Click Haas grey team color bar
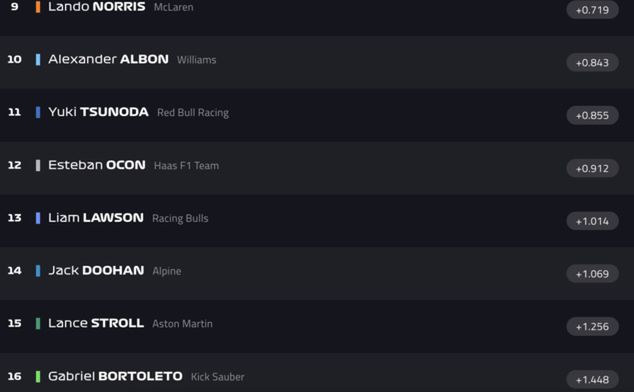The image size is (634, 392). (x=38, y=165)
